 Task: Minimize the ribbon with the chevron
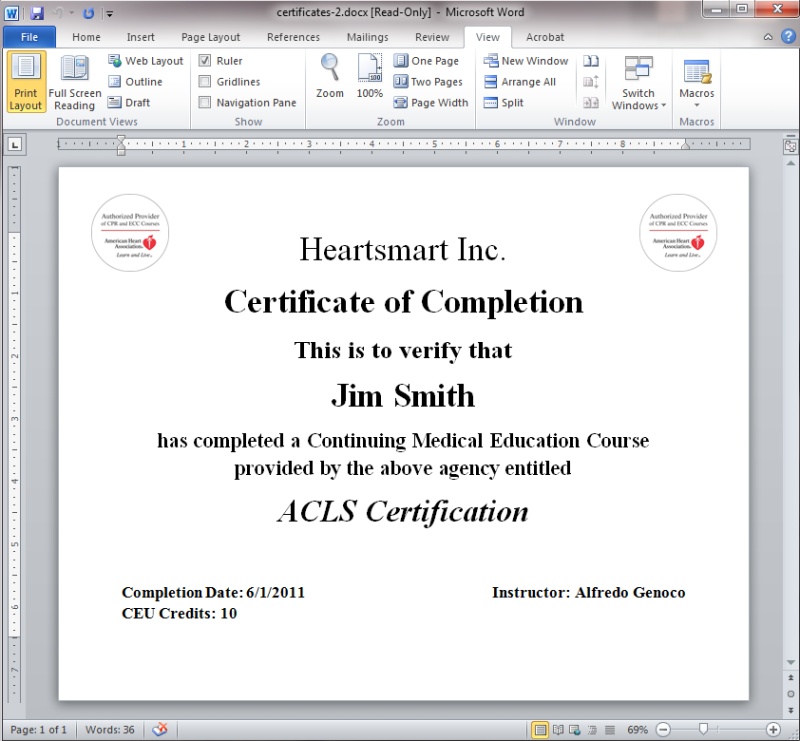(x=768, y=37)
